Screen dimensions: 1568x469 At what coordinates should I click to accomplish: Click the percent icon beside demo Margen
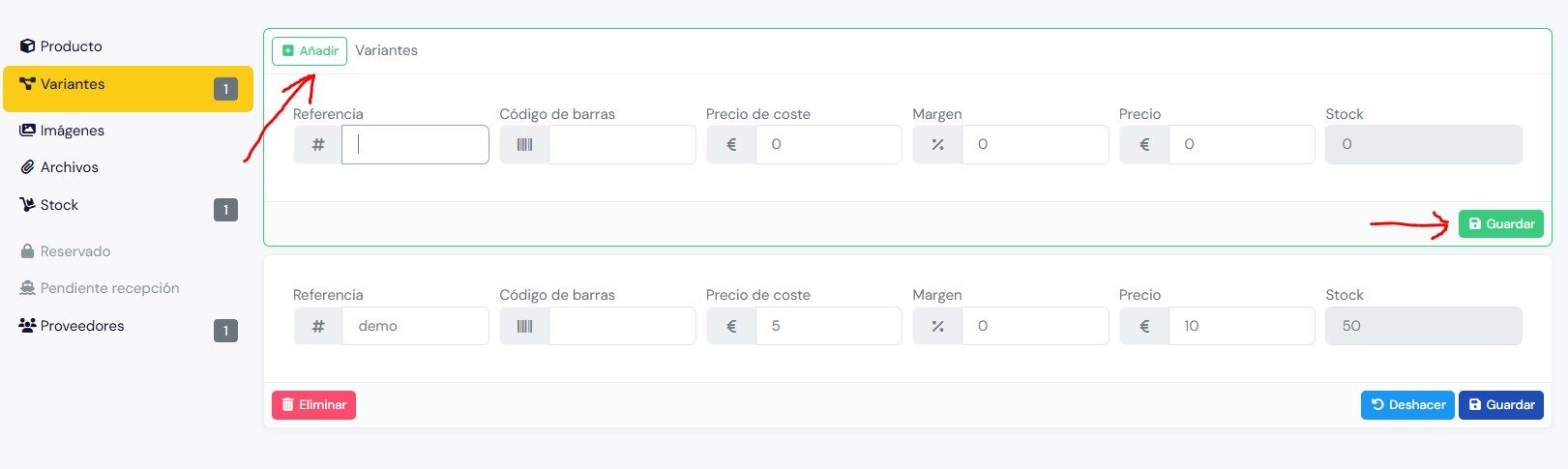[937, 326]
